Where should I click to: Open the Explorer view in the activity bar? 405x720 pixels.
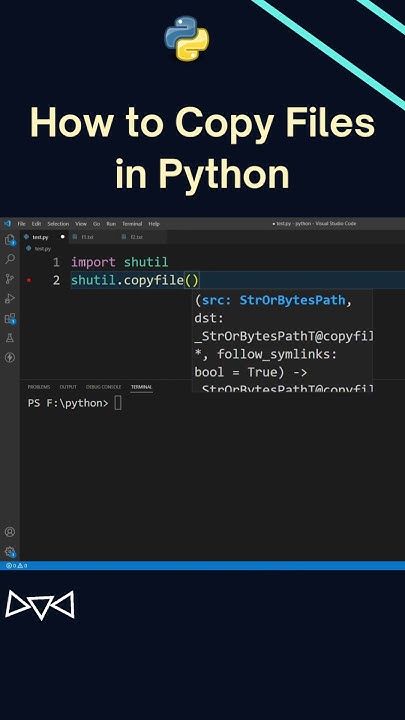(10, 240)
